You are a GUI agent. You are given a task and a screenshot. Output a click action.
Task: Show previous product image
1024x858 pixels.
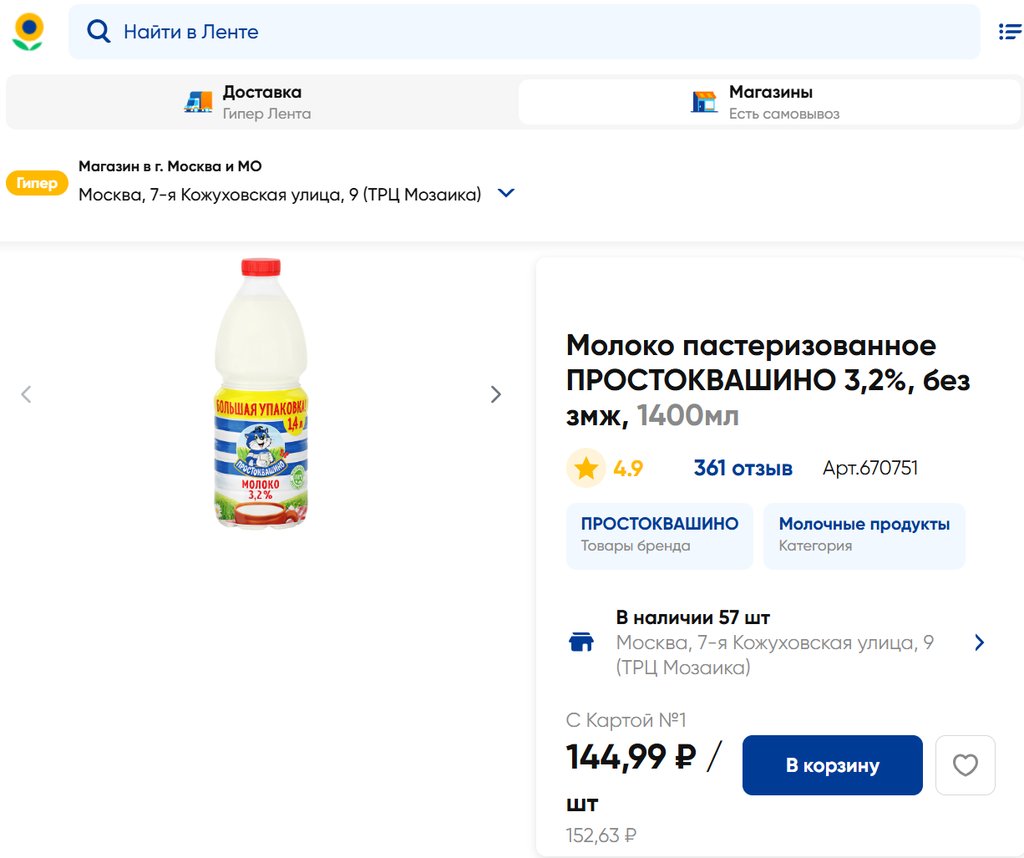click(26, 394)
